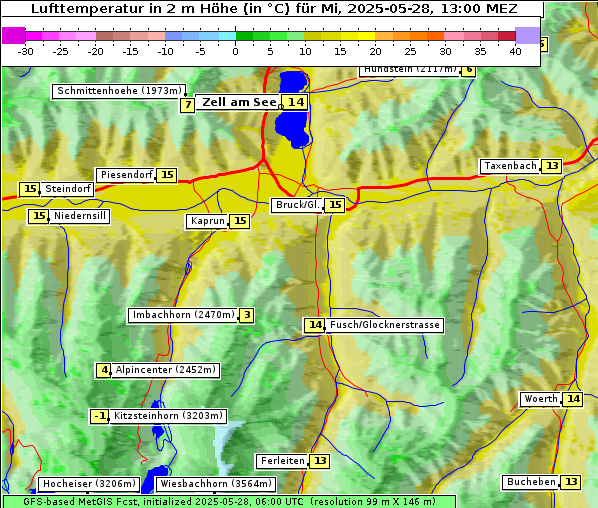This screenshot has width=598, height=508.
Task: Click Niedernsill temperature value 15
Action: click(39, 216)
